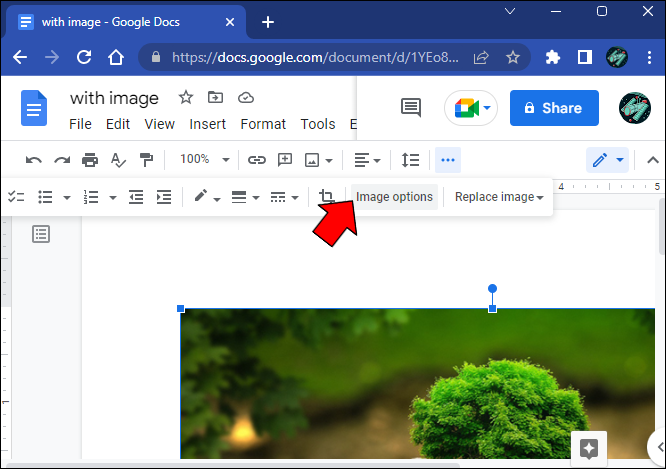Screen dimensions: 666x469
Task: Open the Extensions puzzle icon
Action: (x=553, y=57)
